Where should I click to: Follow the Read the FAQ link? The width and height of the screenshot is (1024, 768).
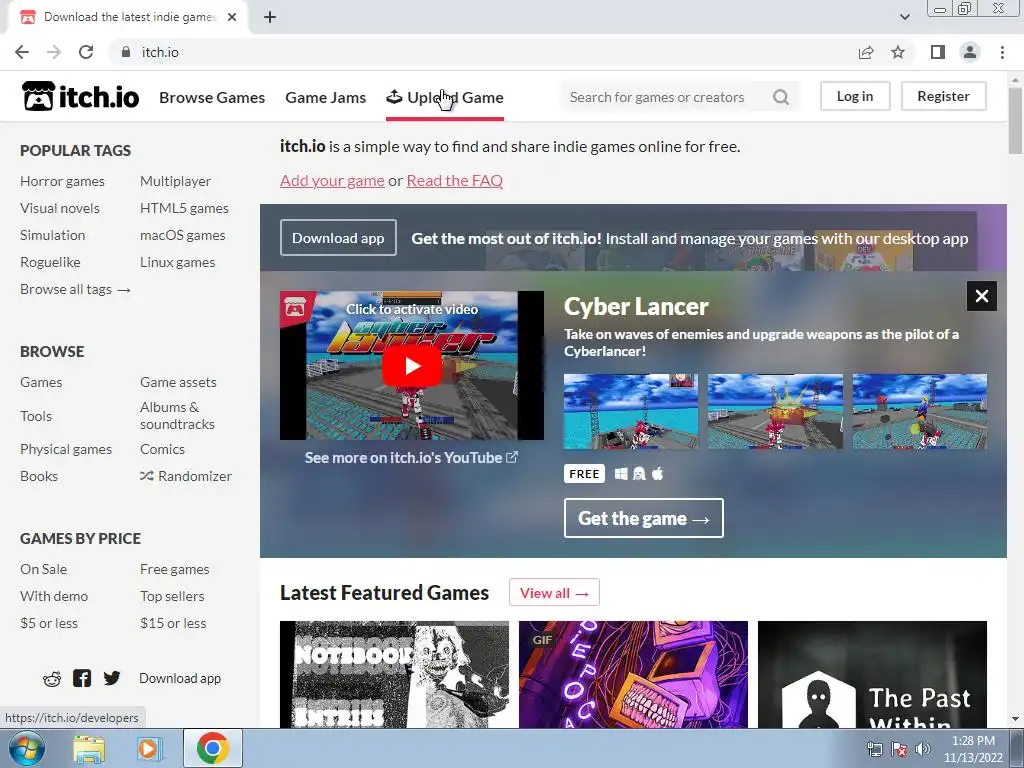pos(455,180)
